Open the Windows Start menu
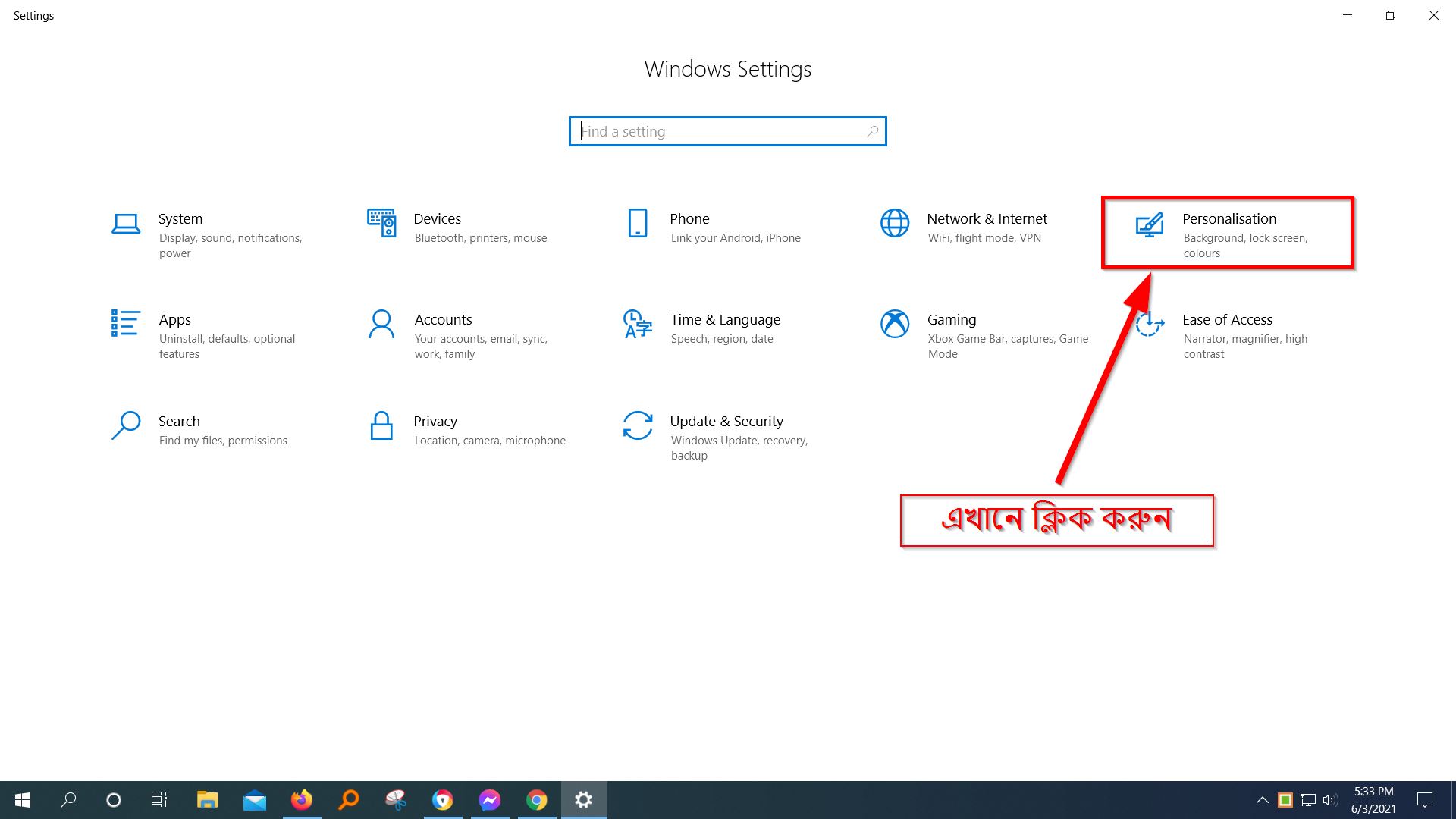 coord(23,800)
